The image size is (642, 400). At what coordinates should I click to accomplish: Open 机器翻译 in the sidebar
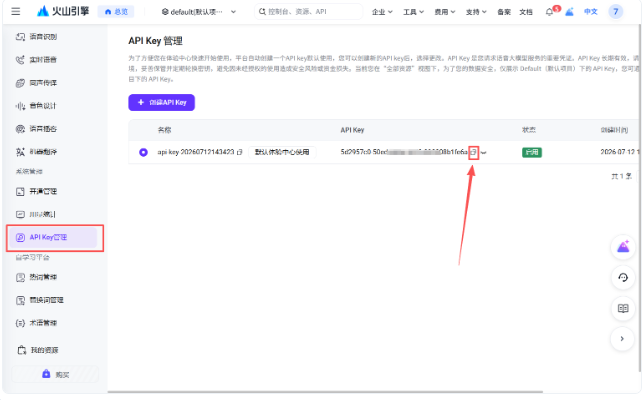click(x=36, y=151)
